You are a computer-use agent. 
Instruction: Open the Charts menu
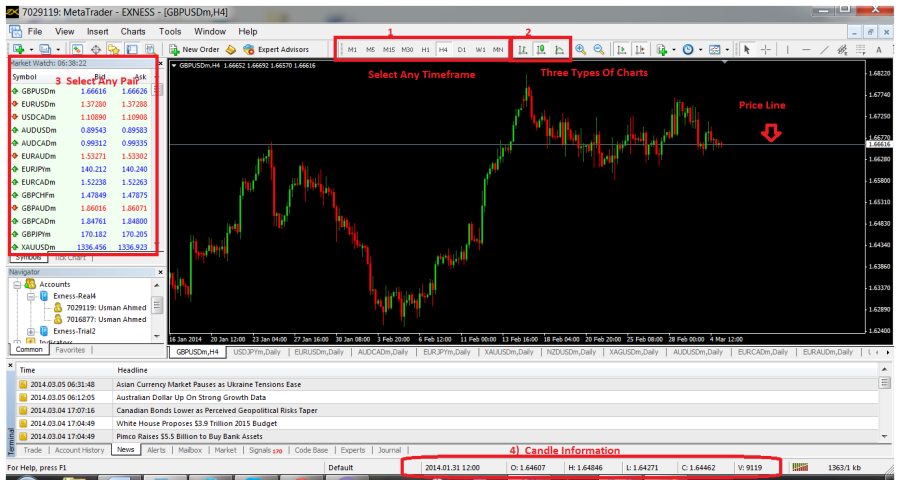[x=133, y=32]
